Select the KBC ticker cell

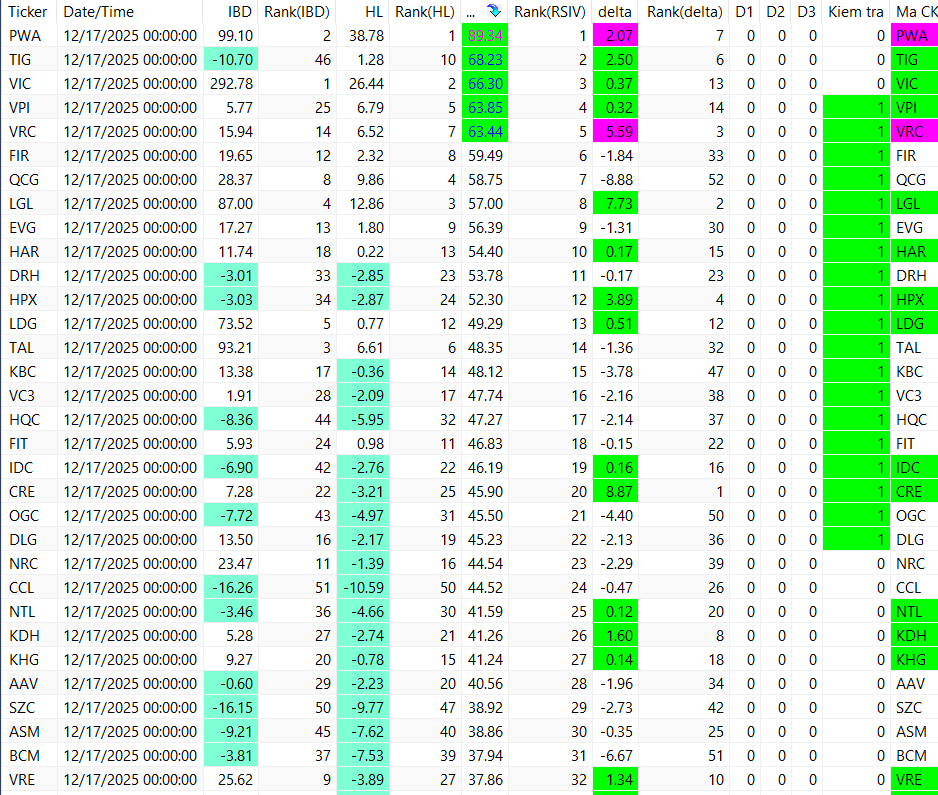tap(30, 371)
